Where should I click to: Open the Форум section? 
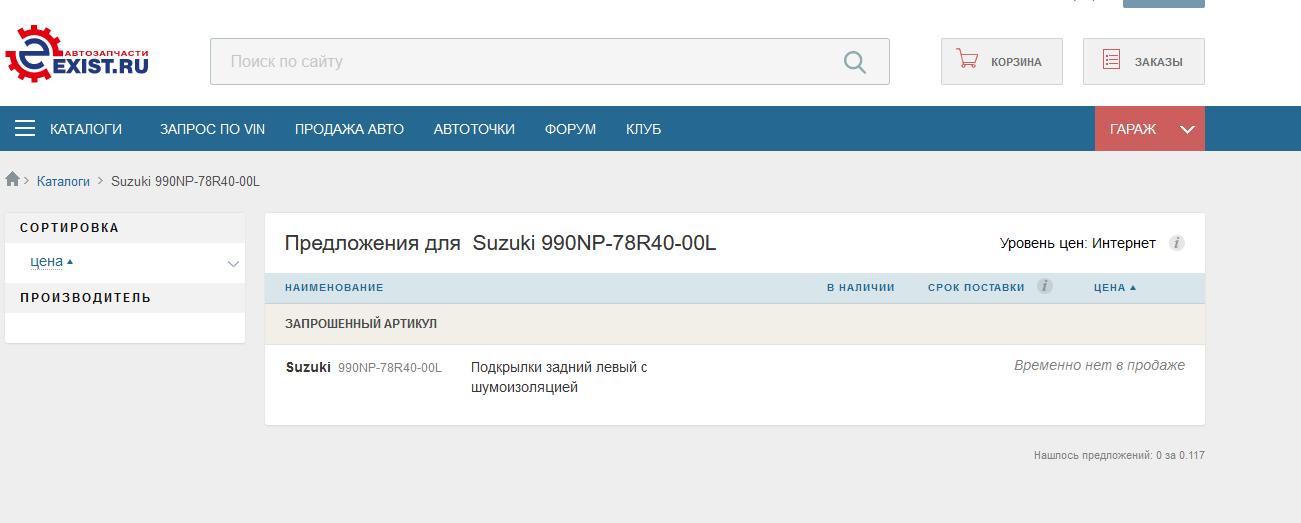click(570, 129)
